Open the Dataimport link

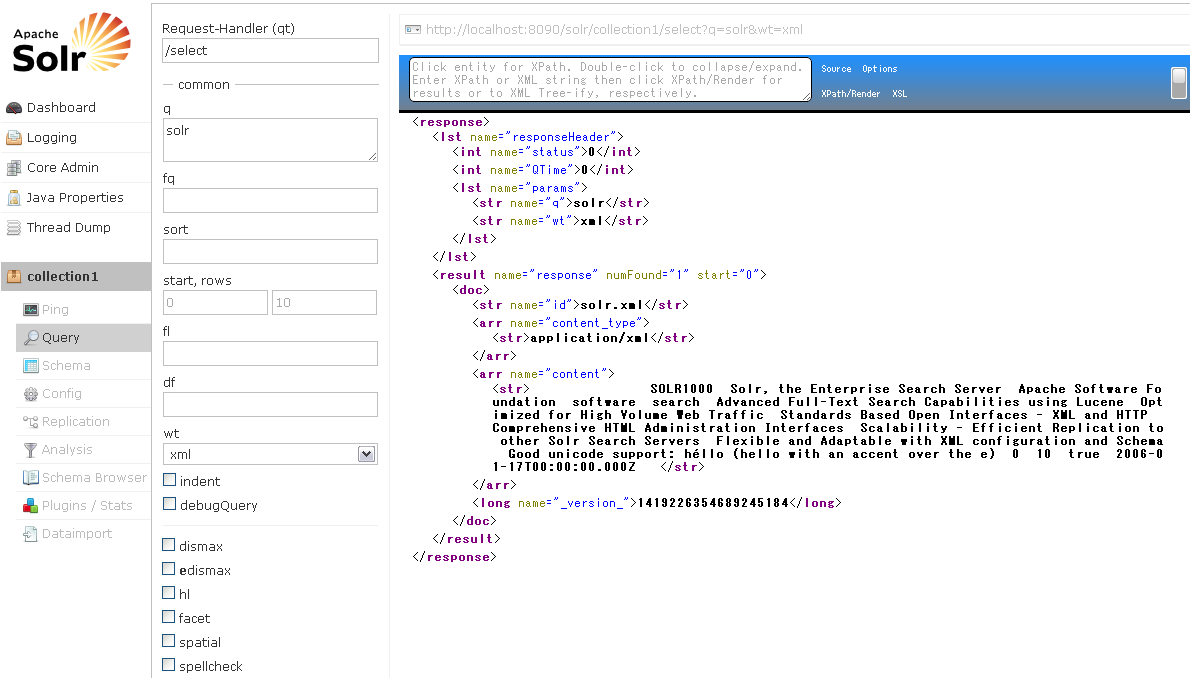[x=77, y=534]
